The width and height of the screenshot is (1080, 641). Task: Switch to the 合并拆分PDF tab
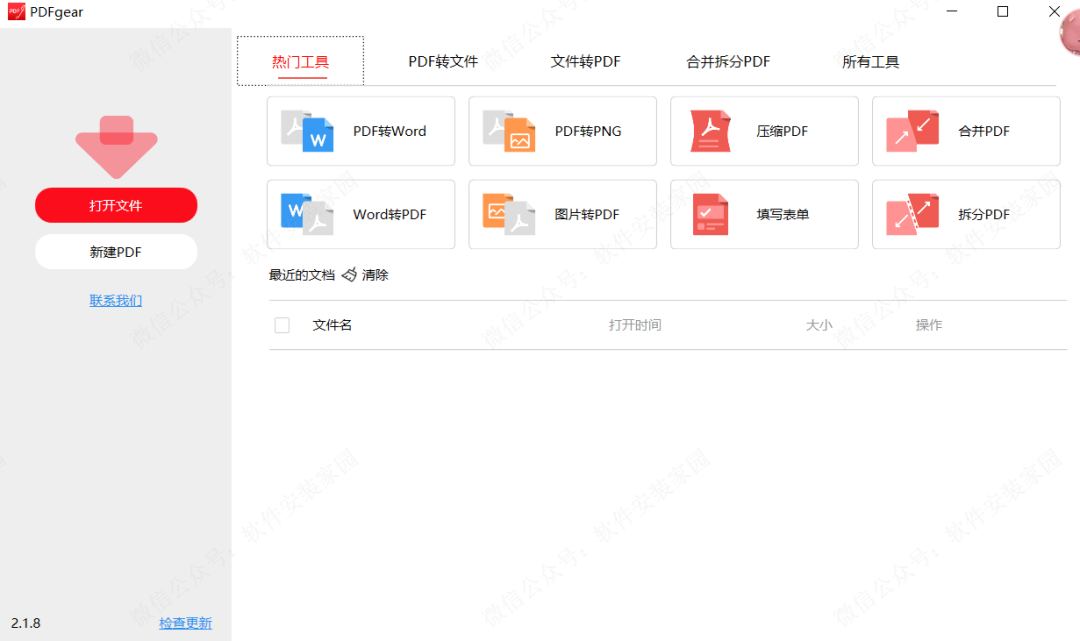tap(728, 61)
